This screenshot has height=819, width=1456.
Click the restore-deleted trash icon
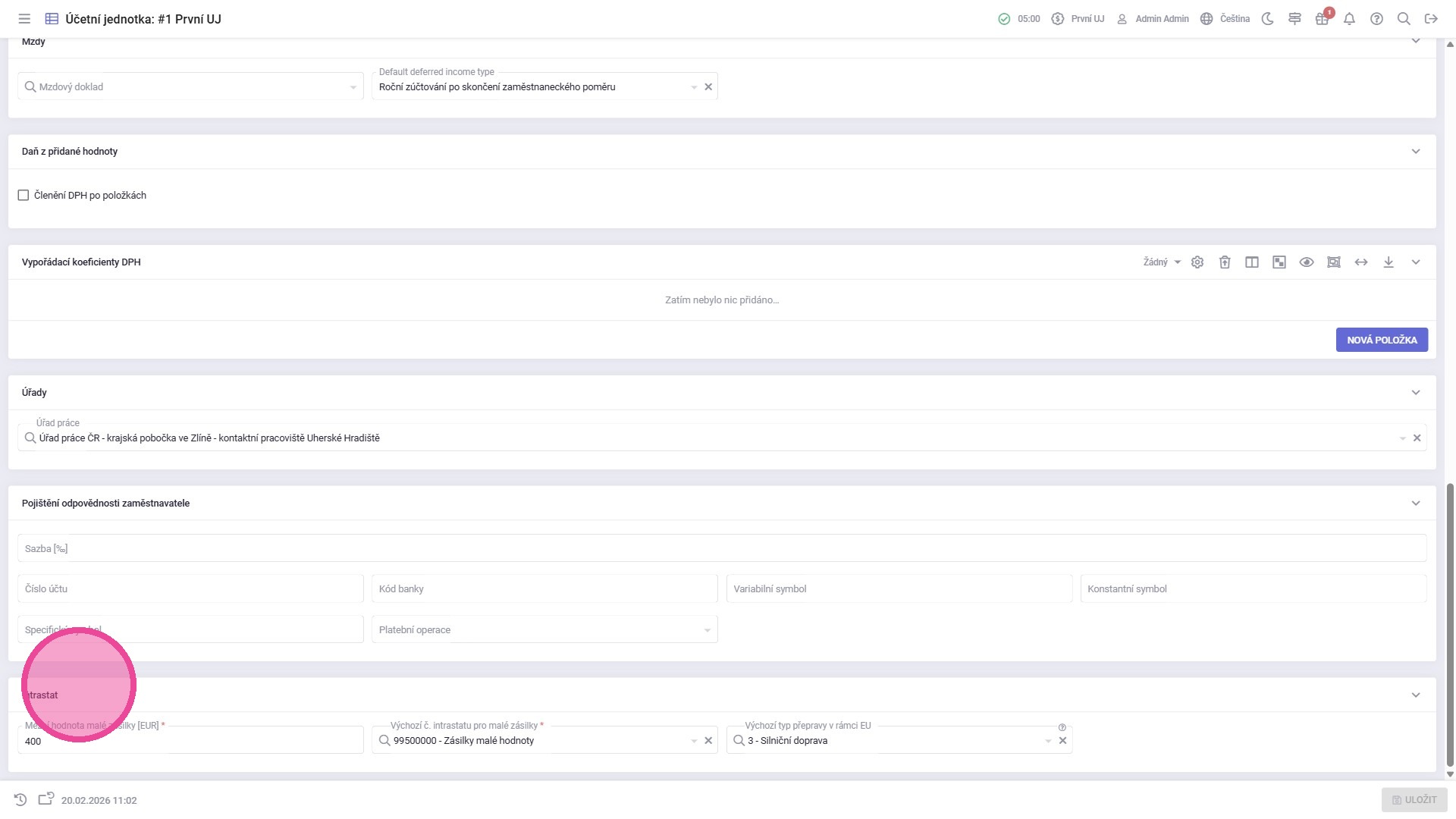click(x=1225, y=262)
